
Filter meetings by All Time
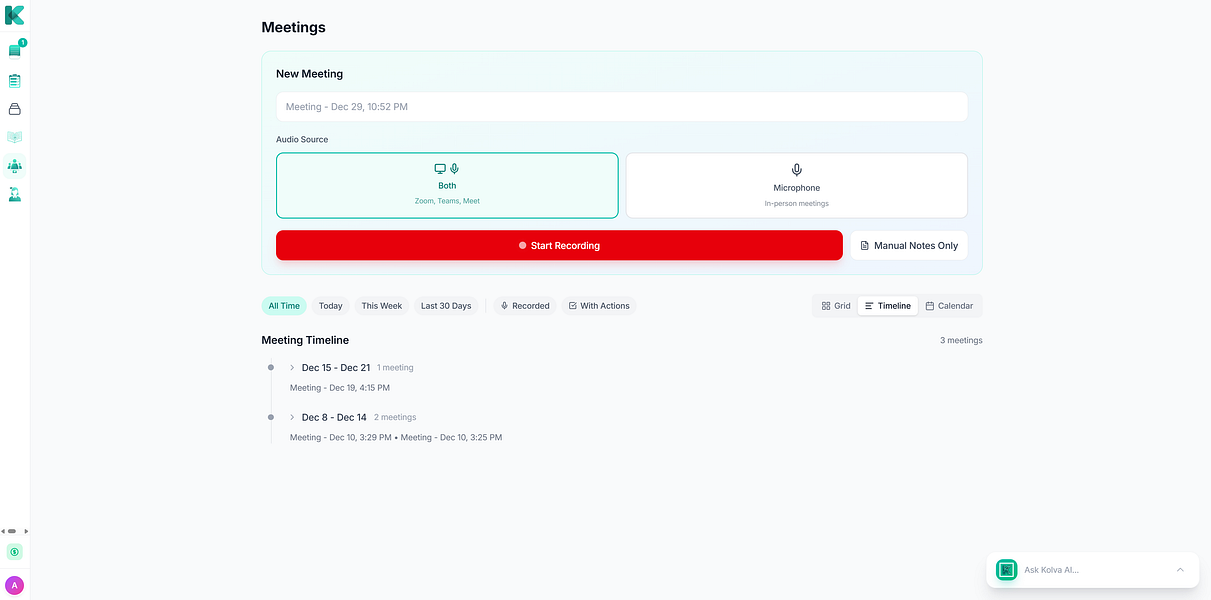(284, 306)
